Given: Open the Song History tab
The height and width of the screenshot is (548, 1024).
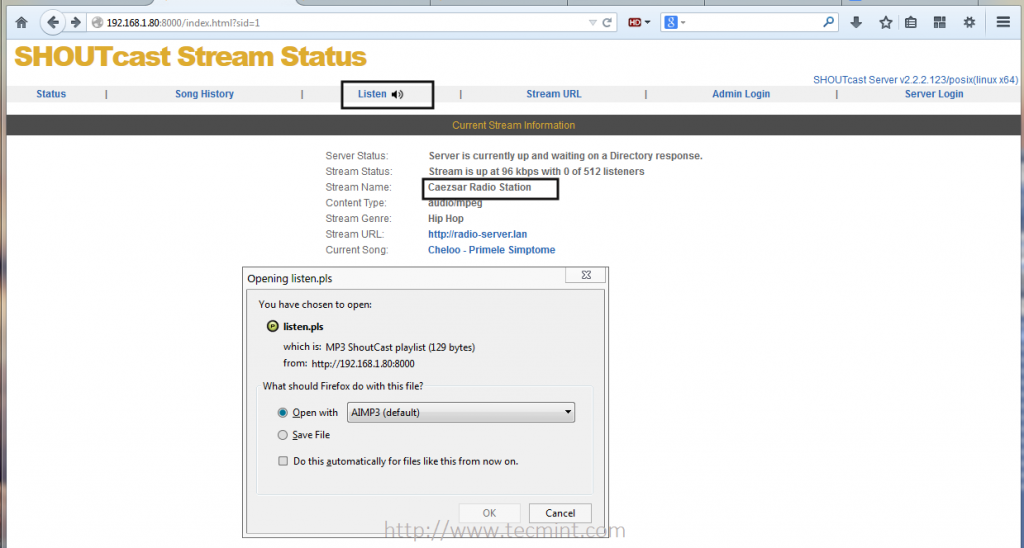Looking at the screenshot, I should point(204,94).
